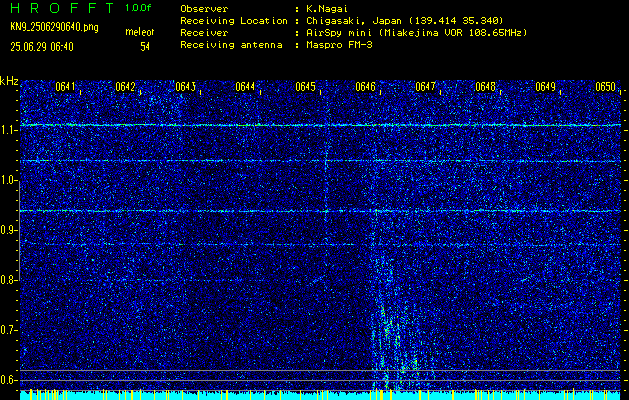
Task: Click the 0643 time marker
Action: coord(185,87)
